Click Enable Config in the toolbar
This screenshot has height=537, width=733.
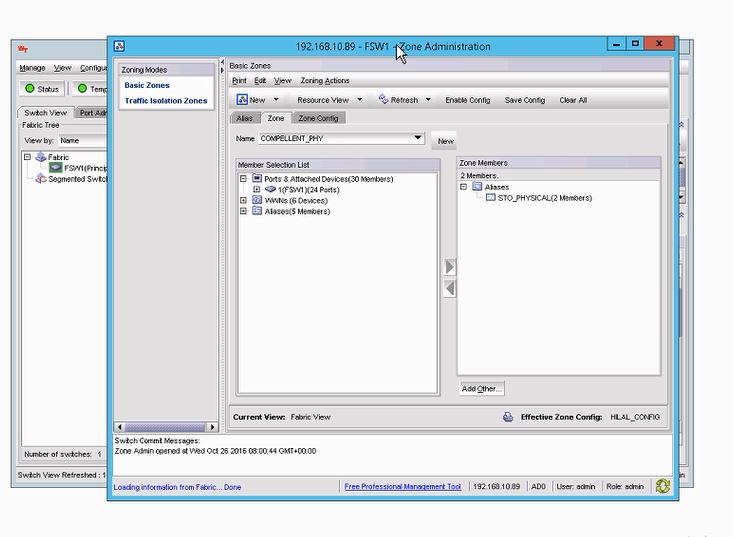tap(467, 100)
